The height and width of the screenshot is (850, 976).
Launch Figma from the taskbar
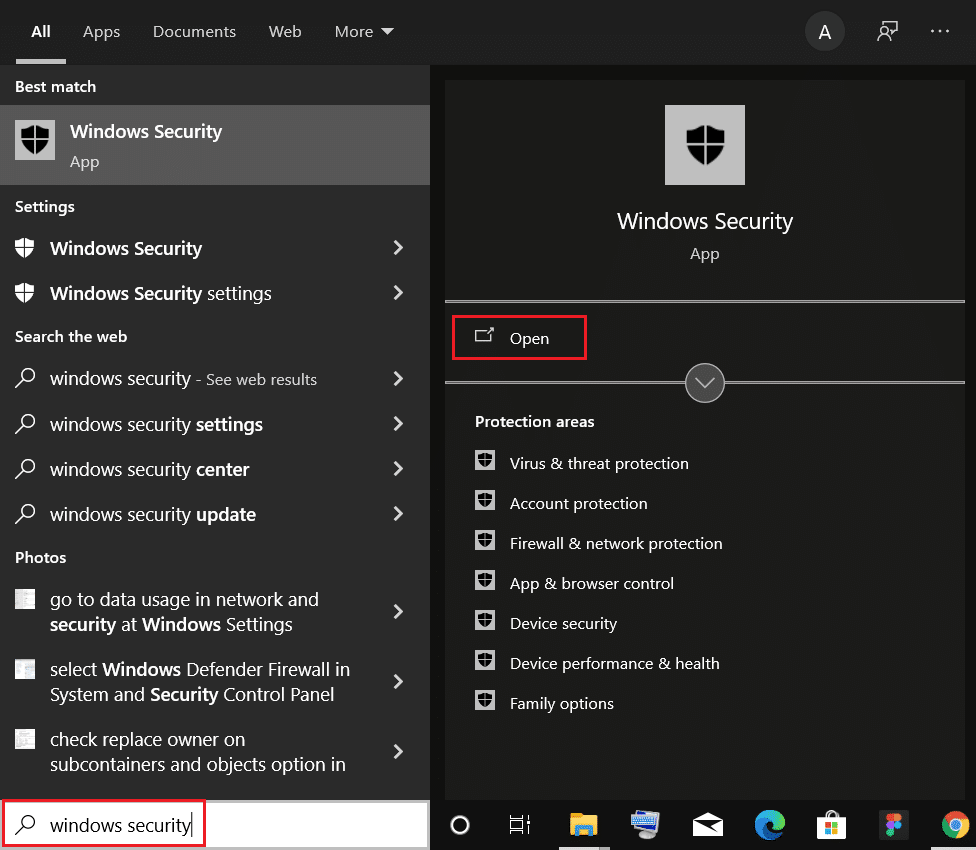(893, 824)
